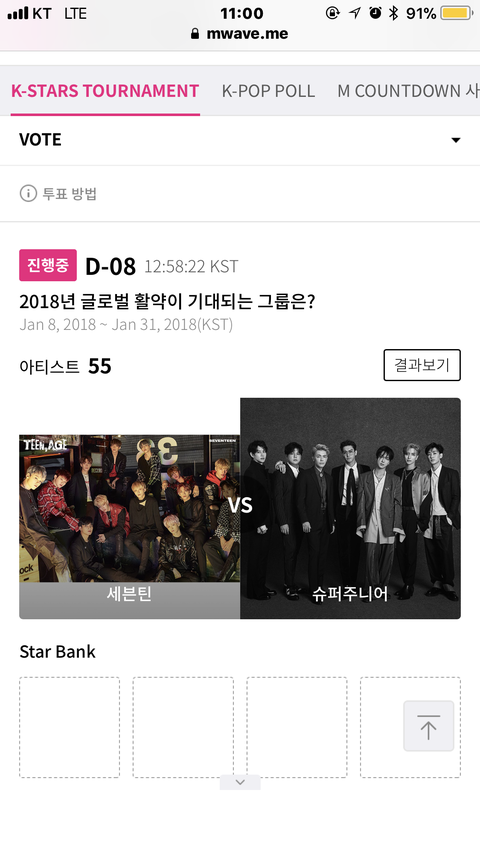Tap the rotation lock status icon
Image resolution: width=480 pixels, height=854 pixels.
332,13
